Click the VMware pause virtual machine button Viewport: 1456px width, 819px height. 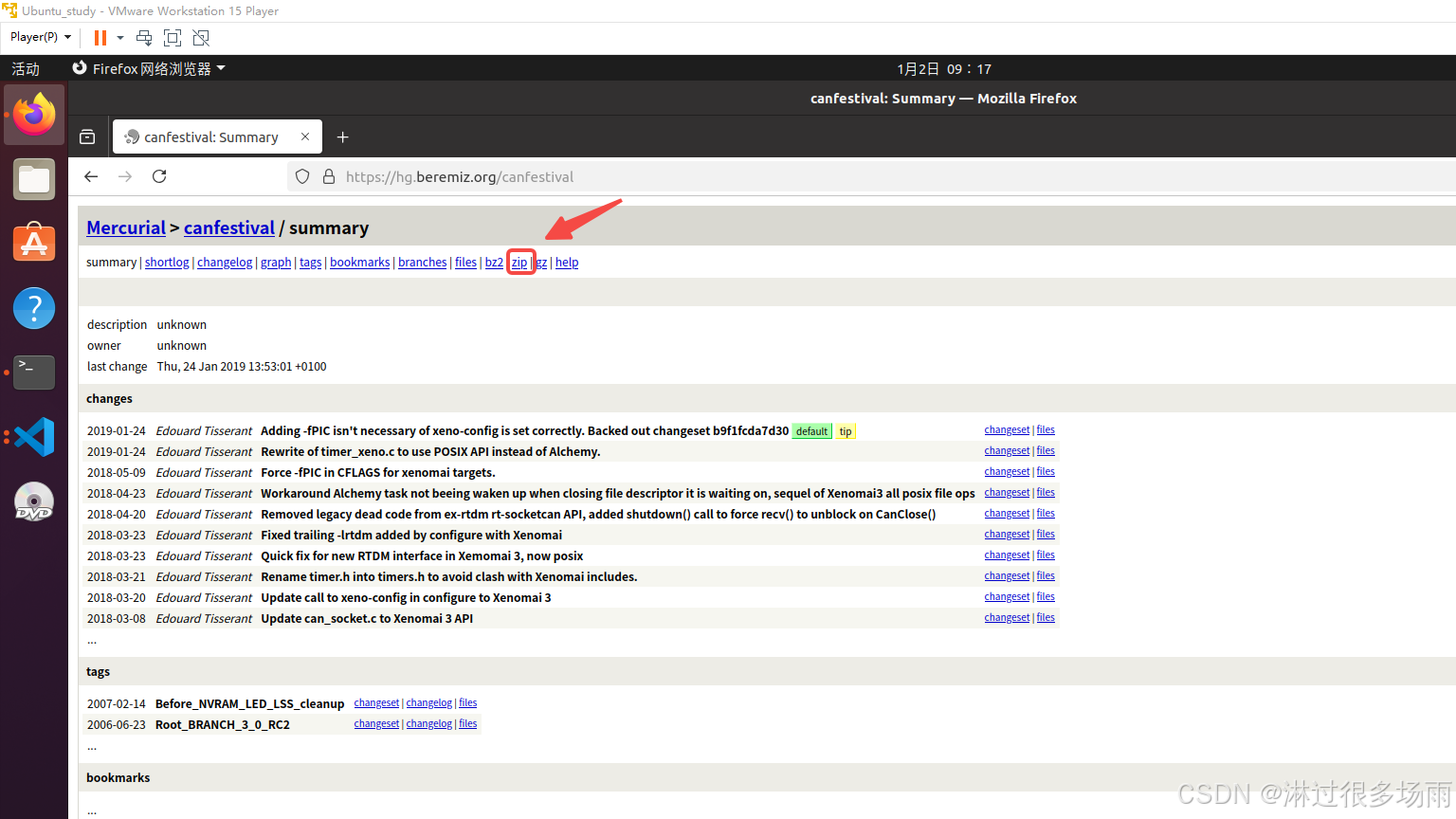coord(100,38)
